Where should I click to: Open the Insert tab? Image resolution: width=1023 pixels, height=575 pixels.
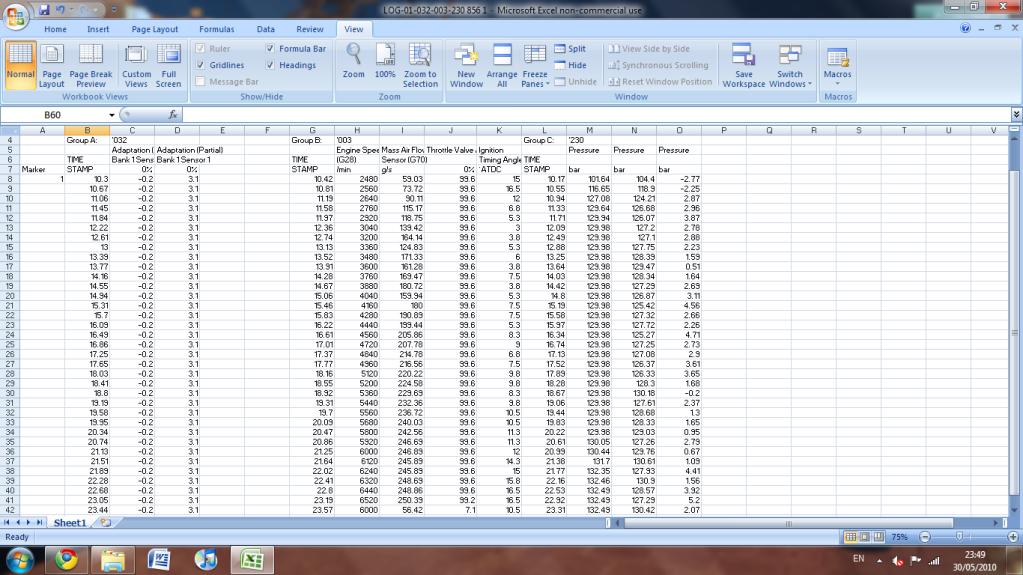99,29
